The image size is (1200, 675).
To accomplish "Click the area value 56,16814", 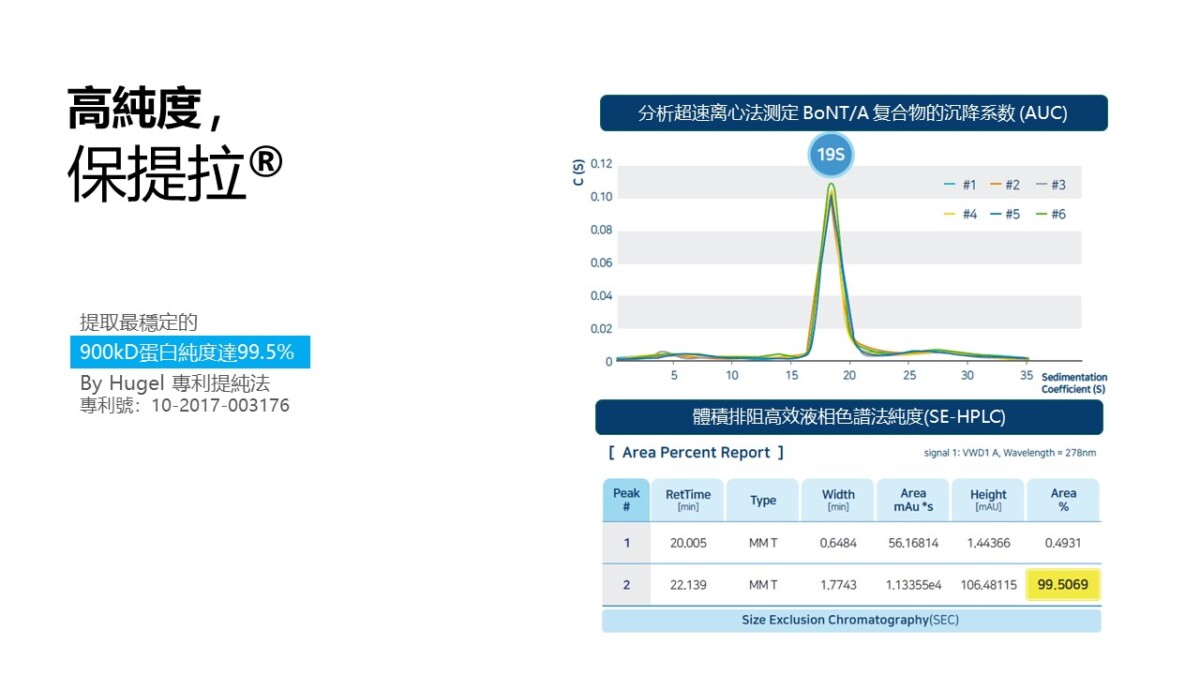I will 913,543.
